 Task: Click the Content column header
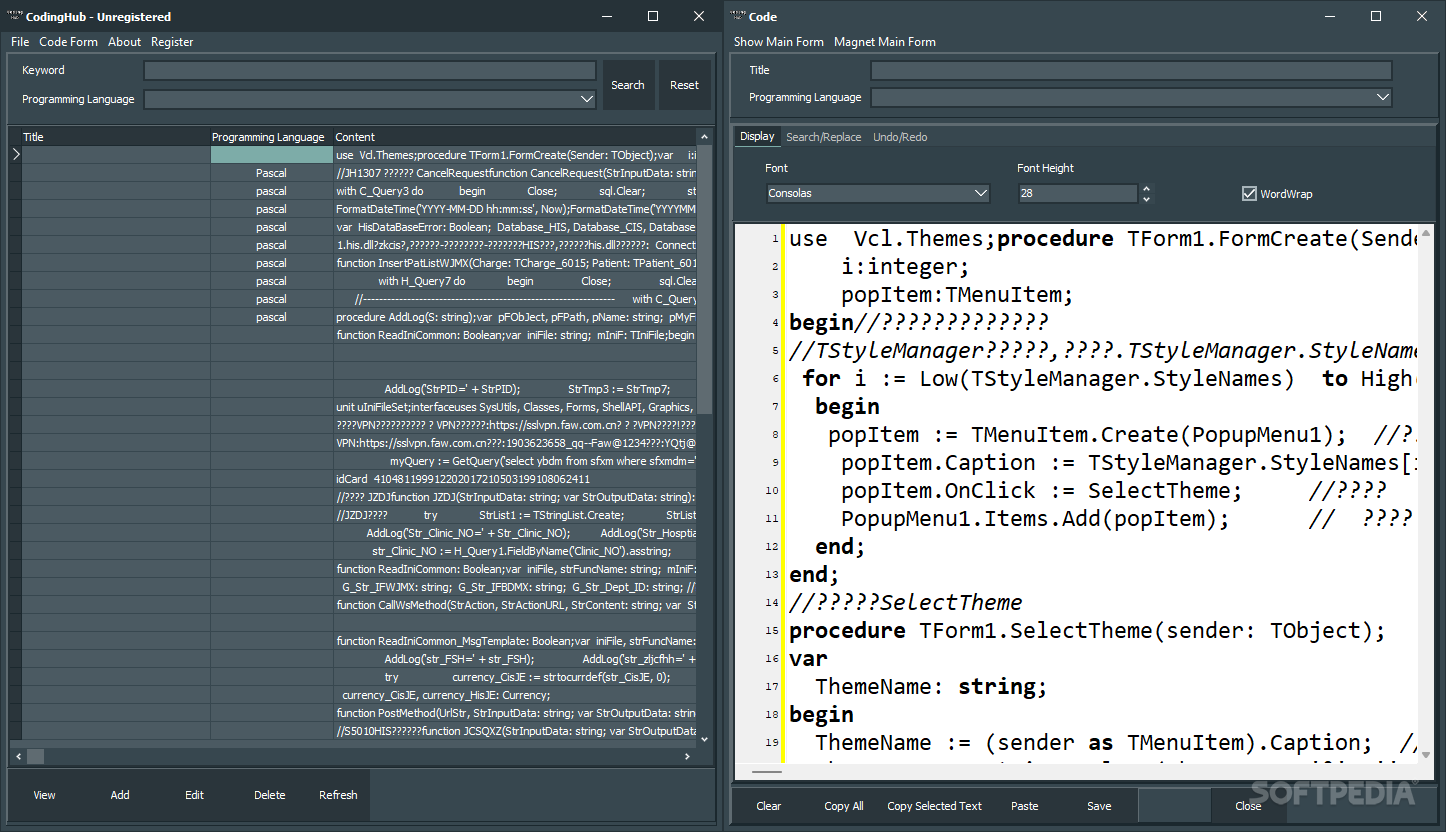515,137
